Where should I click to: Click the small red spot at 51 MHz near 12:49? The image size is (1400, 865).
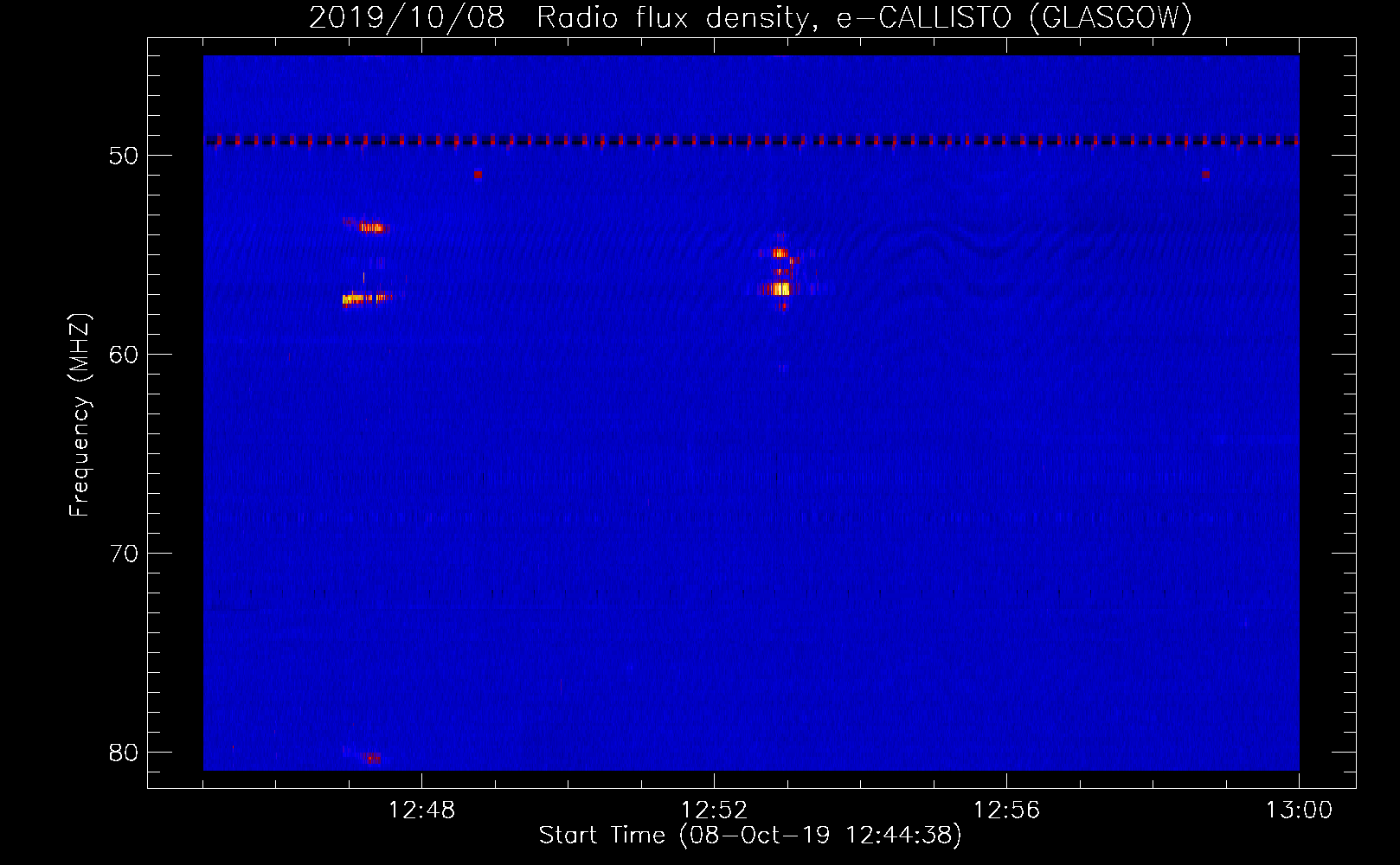click(478, 174)
